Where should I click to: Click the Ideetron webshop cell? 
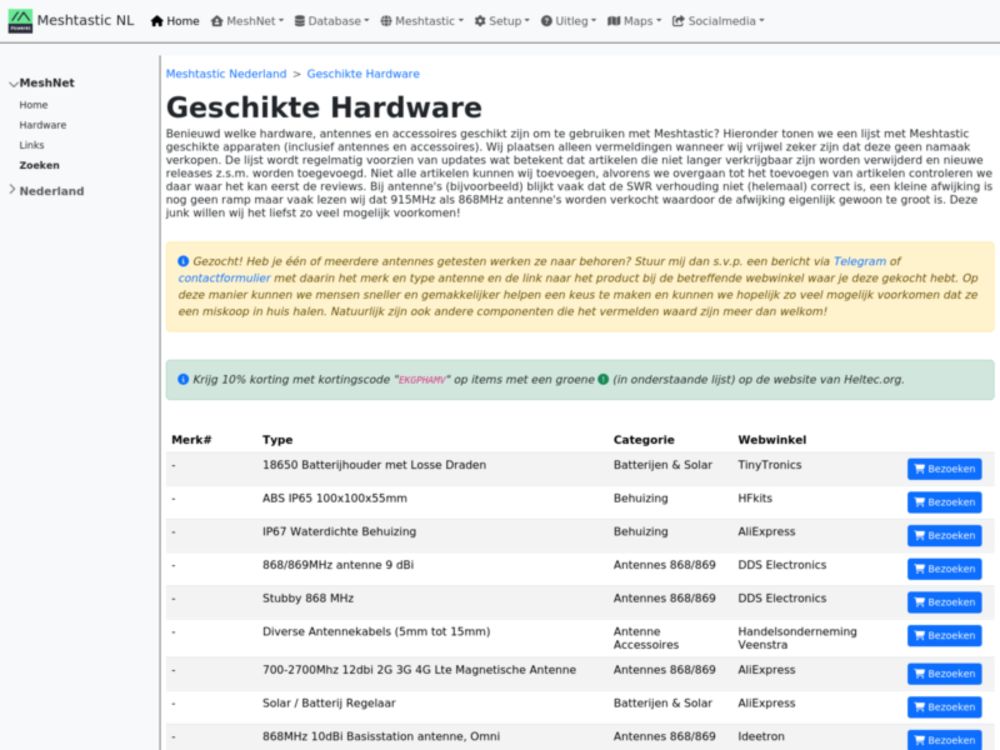pyautogui.click(x=761, y=736)
